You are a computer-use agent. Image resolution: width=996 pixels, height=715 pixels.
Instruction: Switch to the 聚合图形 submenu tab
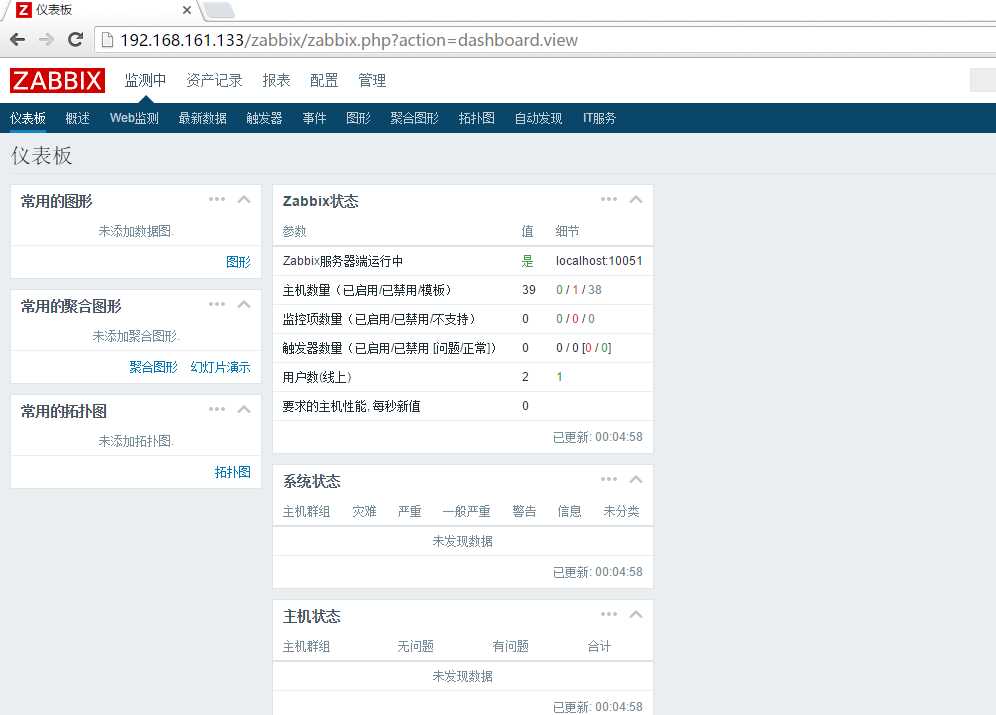(414, 118)
